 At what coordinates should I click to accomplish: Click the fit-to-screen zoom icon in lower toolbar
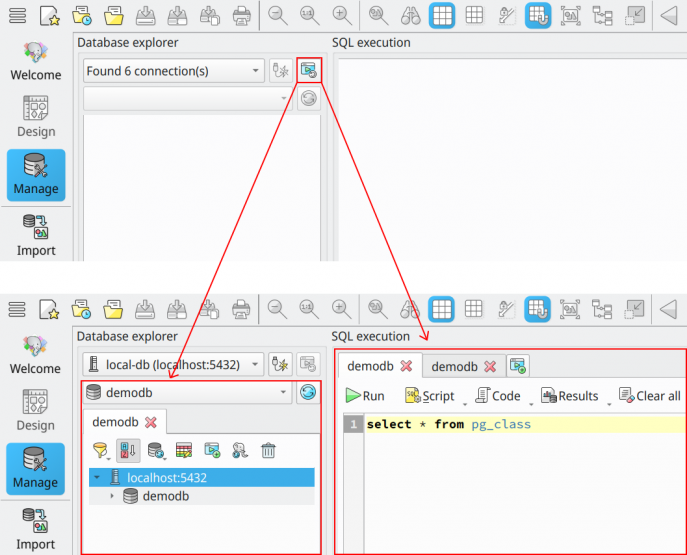(x=570, y=310)
